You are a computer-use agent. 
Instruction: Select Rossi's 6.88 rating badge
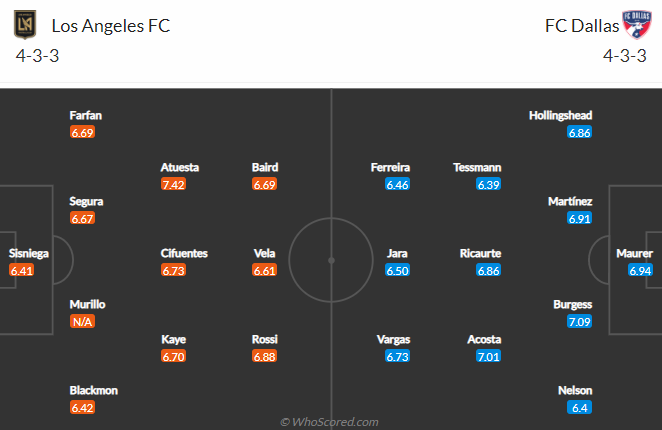click(x=264, y=357)
